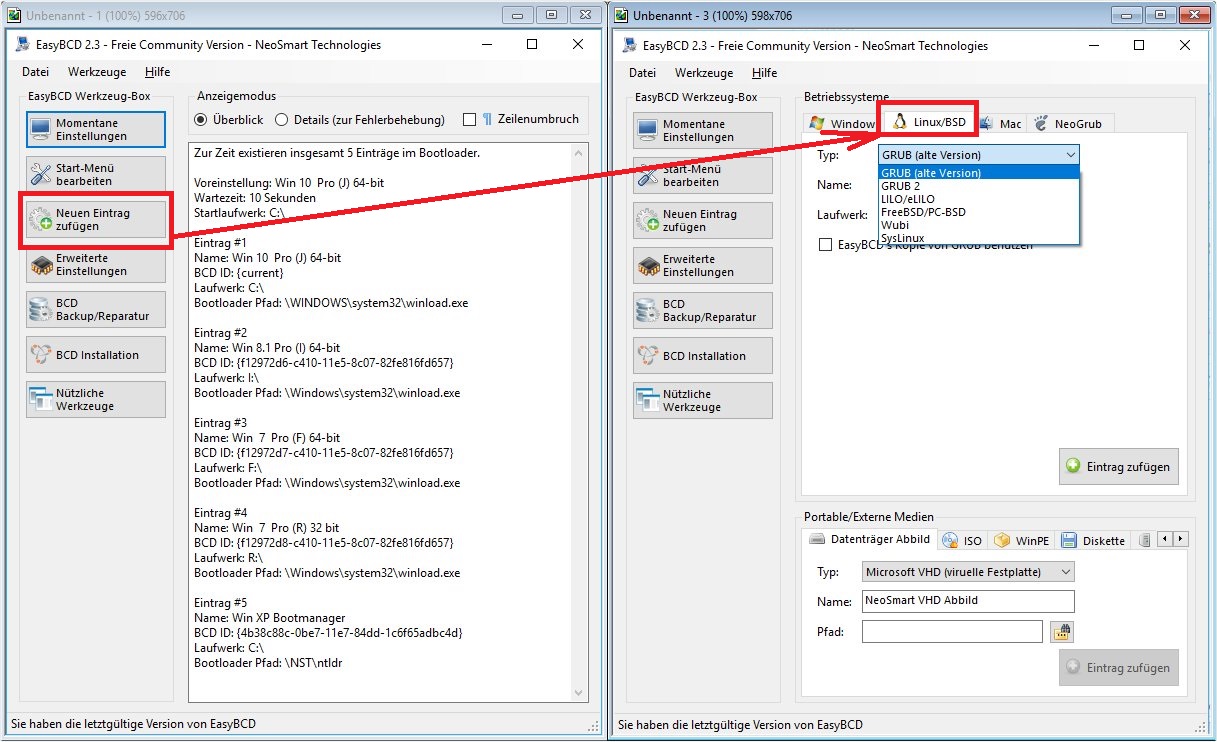The height and width of the screenshot is (742, 1217).
Task: Open Nützliche Werkzeuge in Unbenannt - 1 window
Action: tap(96, 399)
